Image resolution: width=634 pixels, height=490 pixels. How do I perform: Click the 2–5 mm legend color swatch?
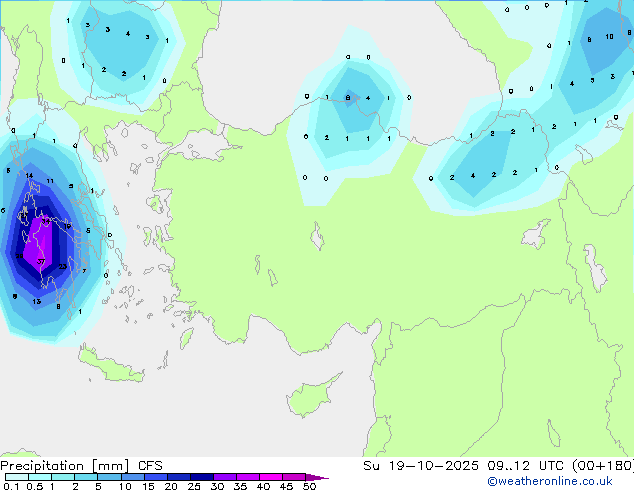pos(86,477)
